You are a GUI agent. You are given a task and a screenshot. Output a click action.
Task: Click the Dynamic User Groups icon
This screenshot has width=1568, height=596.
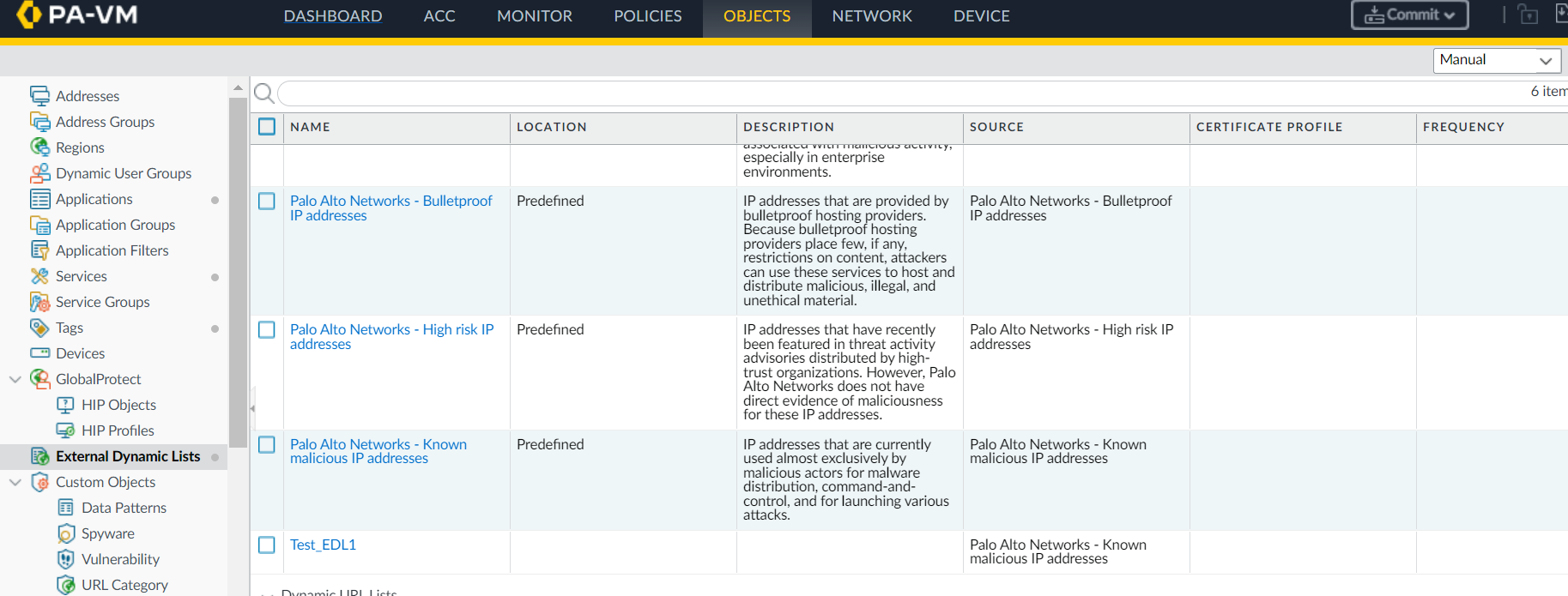[x=39, y=173]
